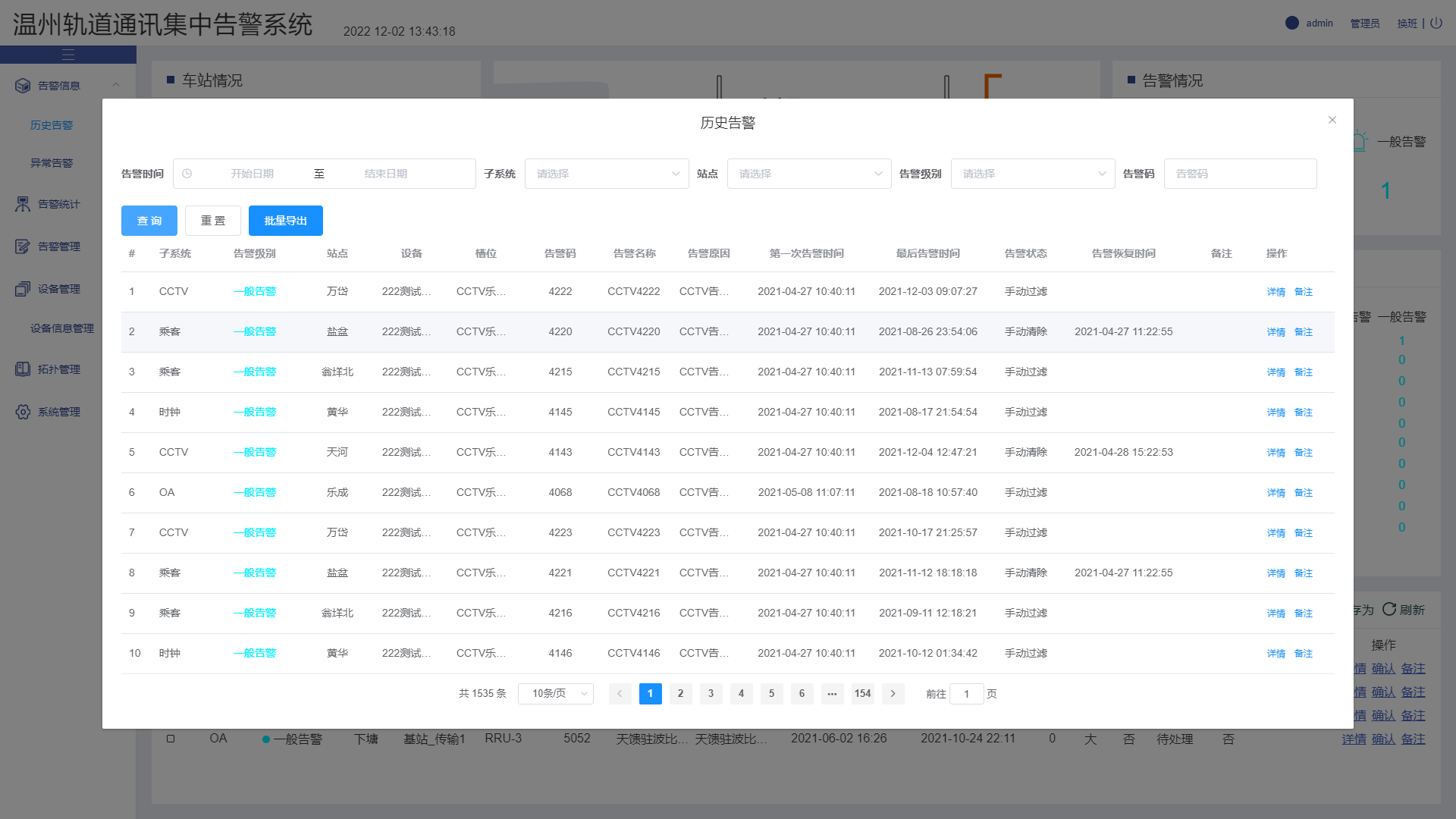
Task: Click the 结束日期 end date field
Action: tap(386, 174)
